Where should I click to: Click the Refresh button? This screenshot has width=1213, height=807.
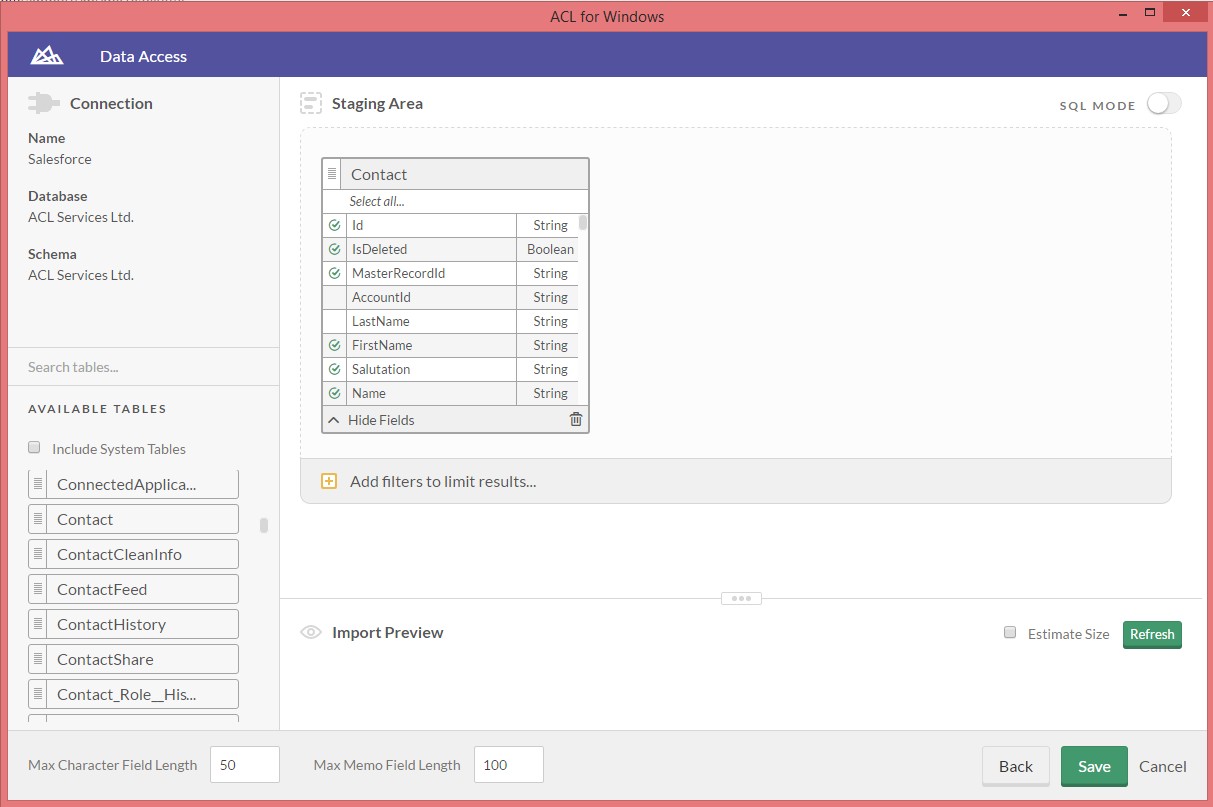point(1151,634)
